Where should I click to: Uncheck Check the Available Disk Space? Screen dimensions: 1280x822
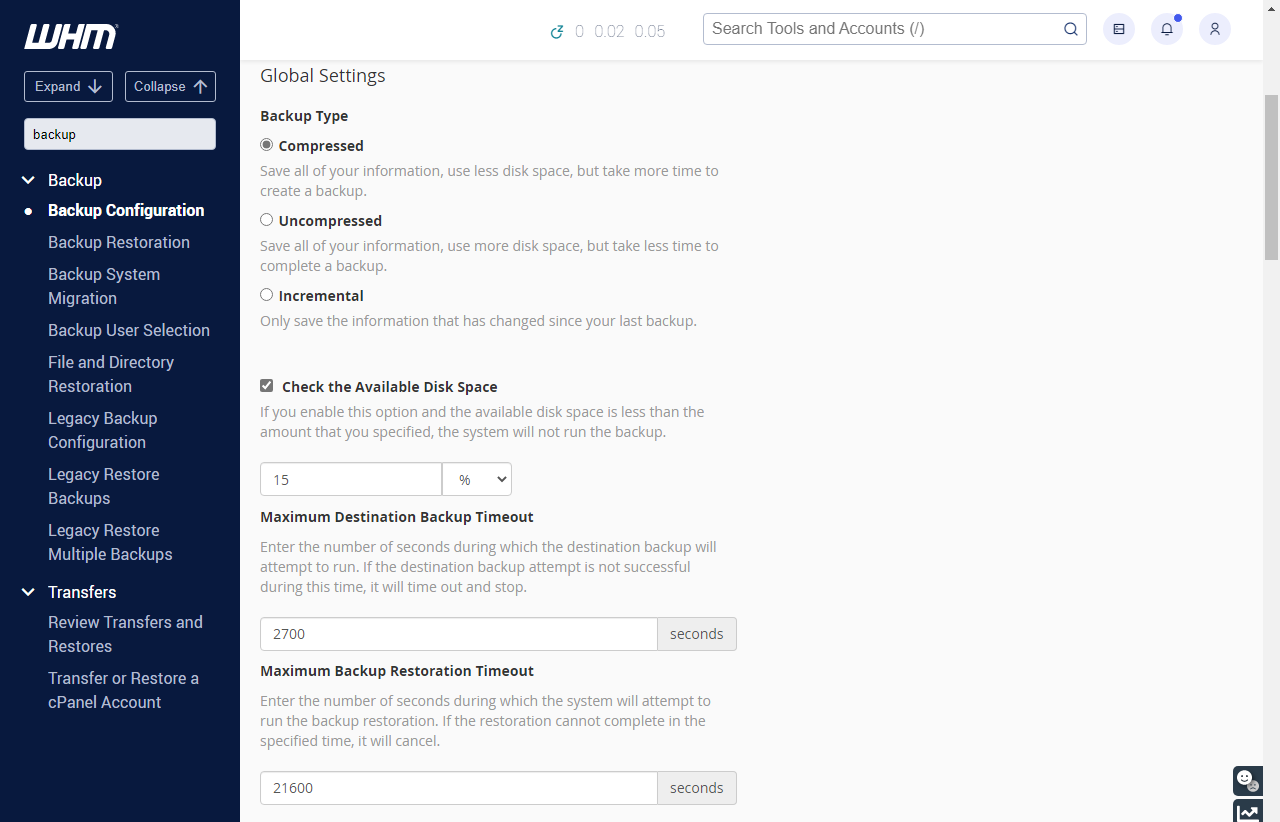click(266, 385)
